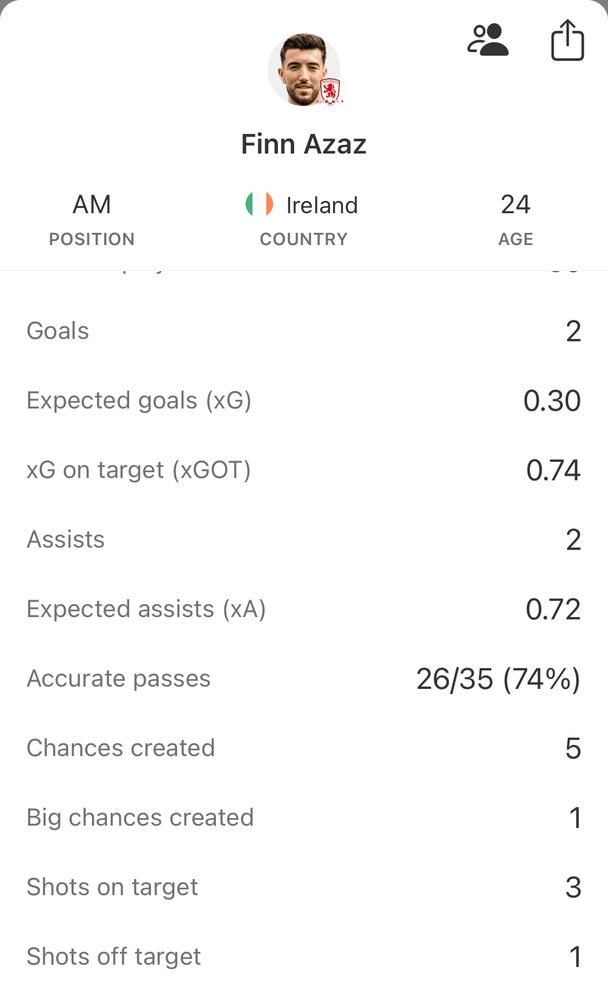The image size is (608, 1000).
Task: Tap the Ireland flag icon
Action: [259, 205]
